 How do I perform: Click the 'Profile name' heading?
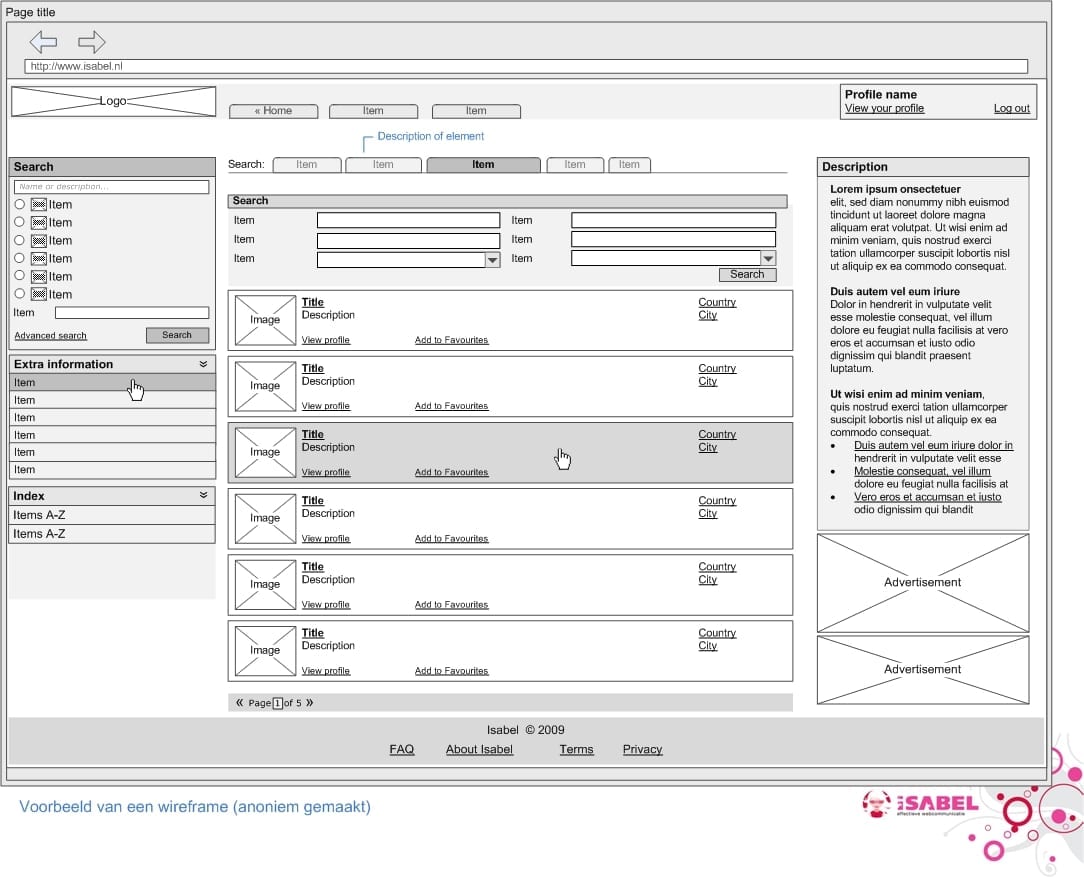coord(881,95)
